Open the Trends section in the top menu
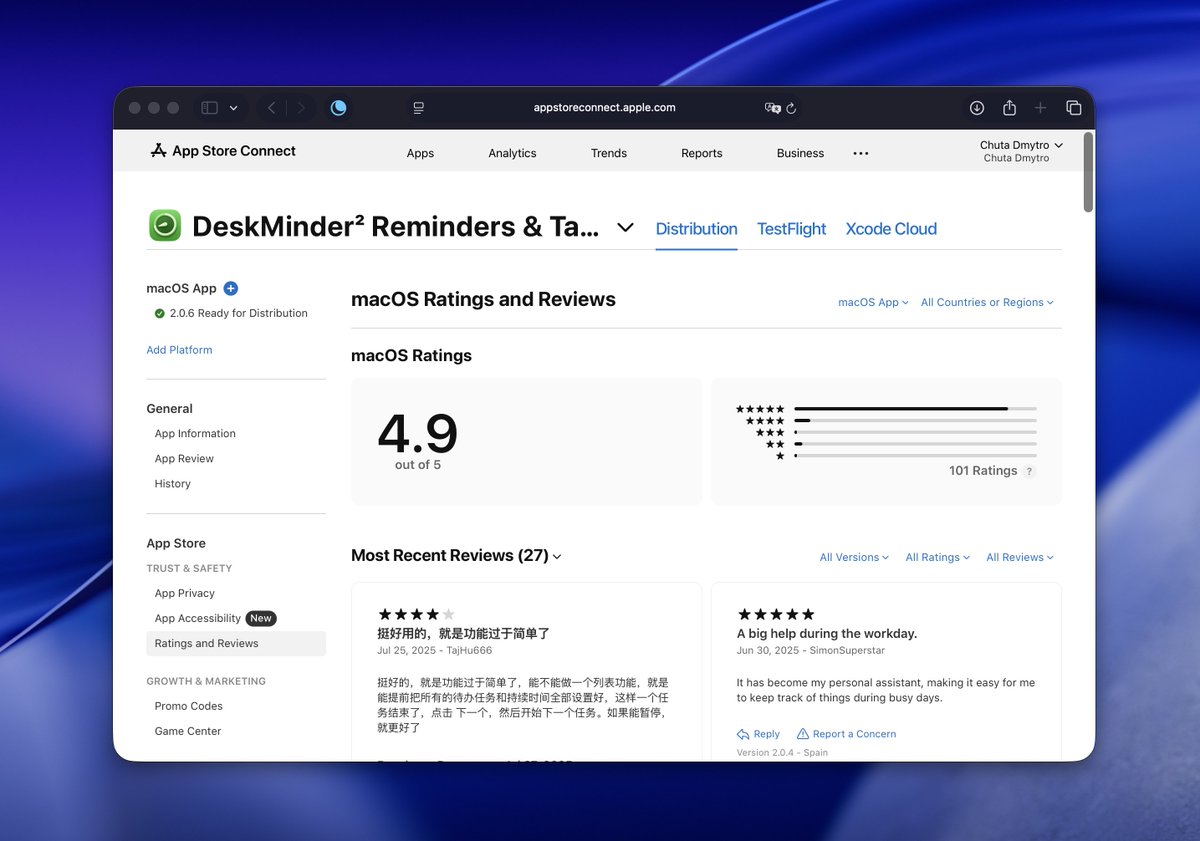The image size is (1200, 841). [x=608, y=153]
